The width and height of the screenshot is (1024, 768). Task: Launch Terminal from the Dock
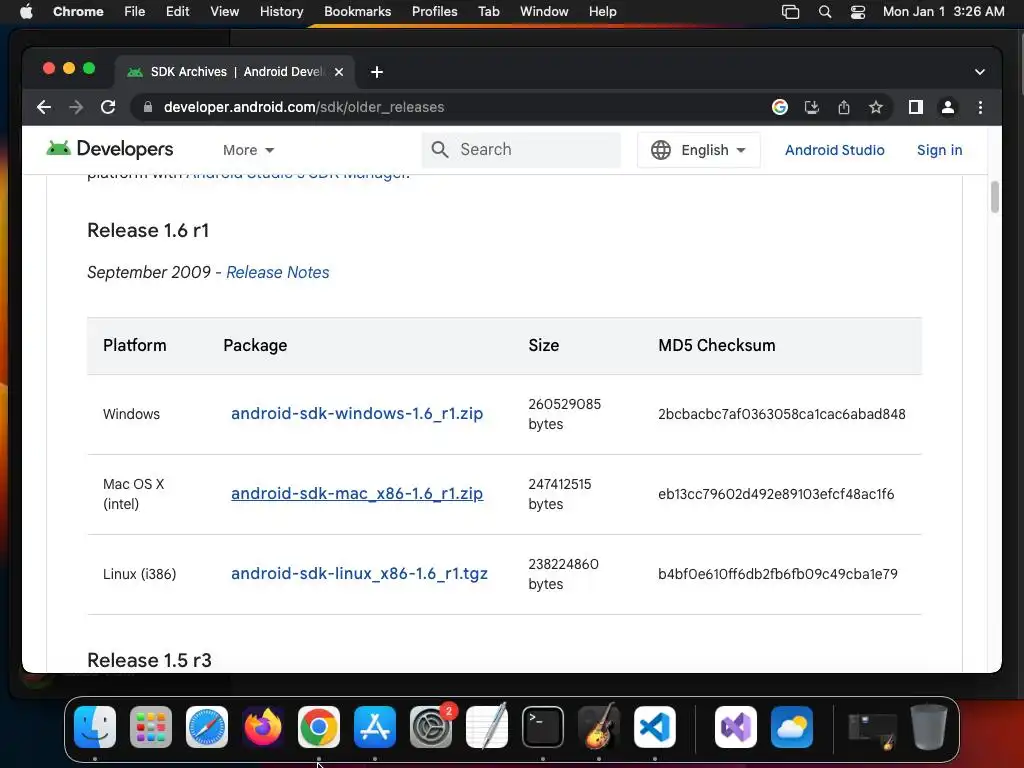[543, 726]
